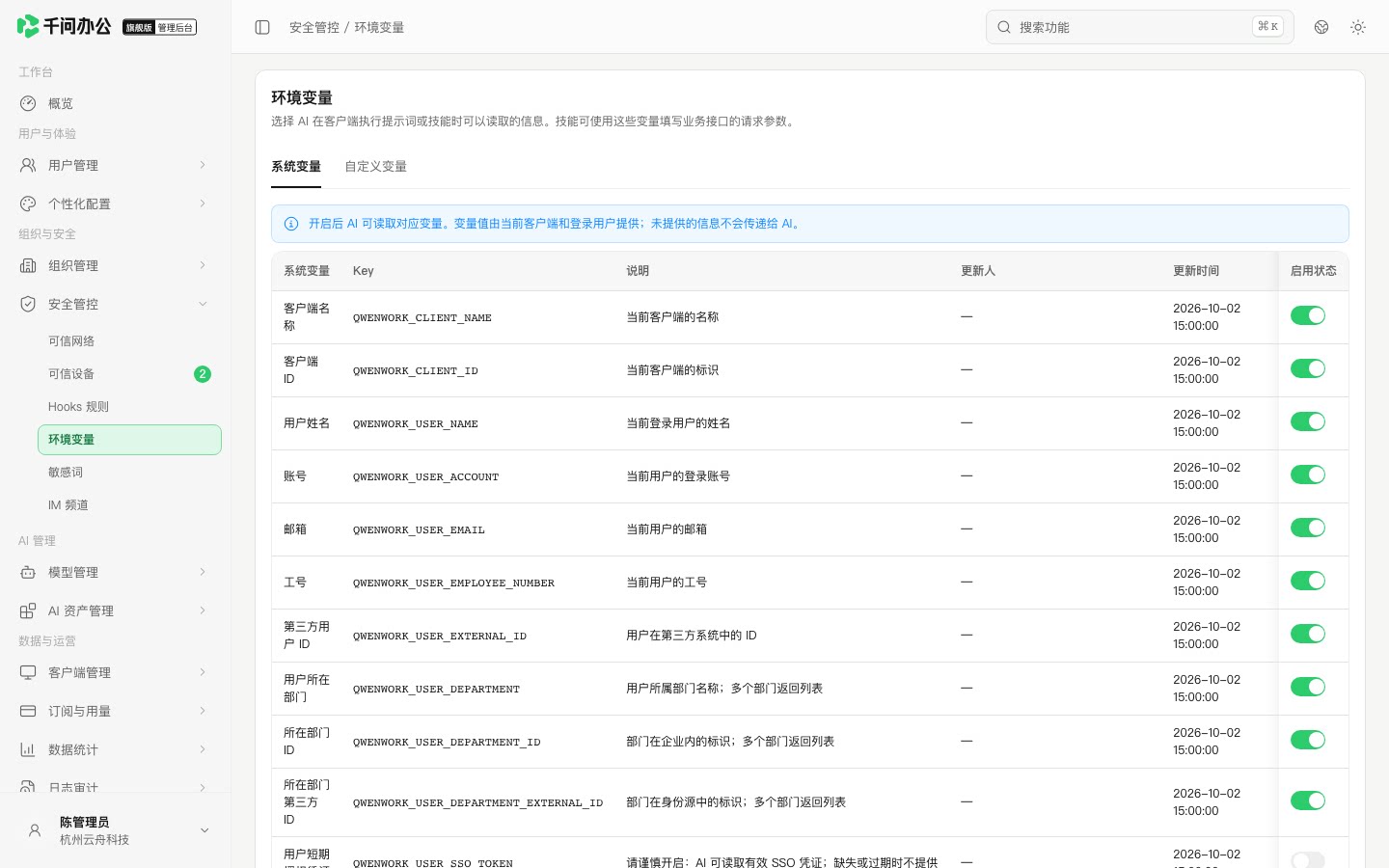Collapse the sidebar with the panel icon
The width and height of the screenshot is (1389, 868).
pos(262,27)
